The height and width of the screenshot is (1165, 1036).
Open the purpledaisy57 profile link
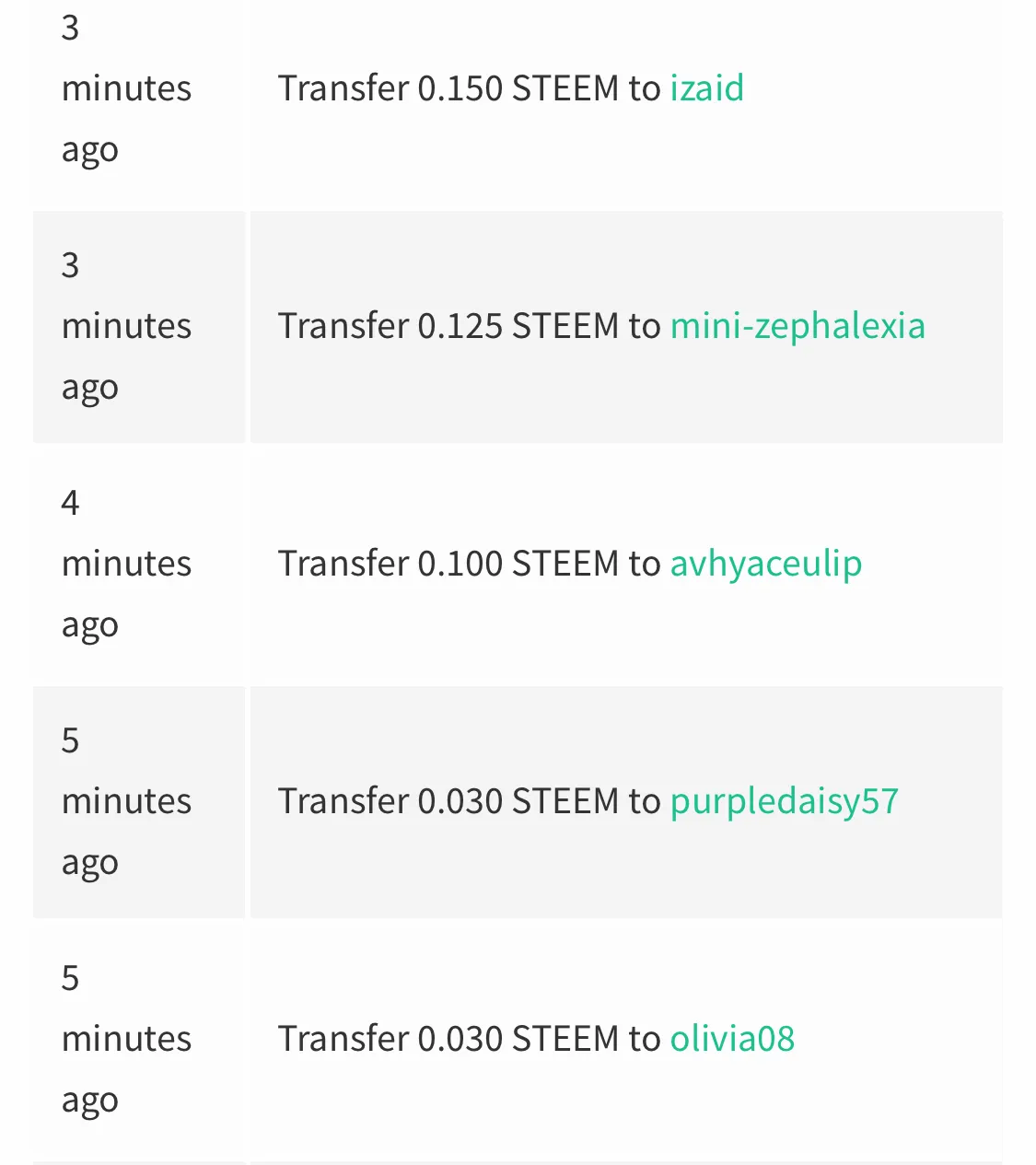click(x=784, y=801)
